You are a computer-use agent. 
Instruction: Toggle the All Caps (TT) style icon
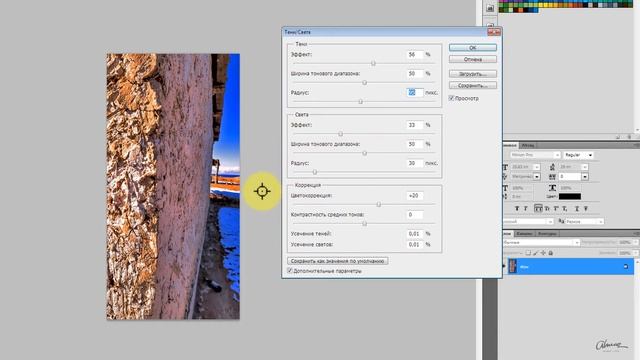tap(538, 209)
